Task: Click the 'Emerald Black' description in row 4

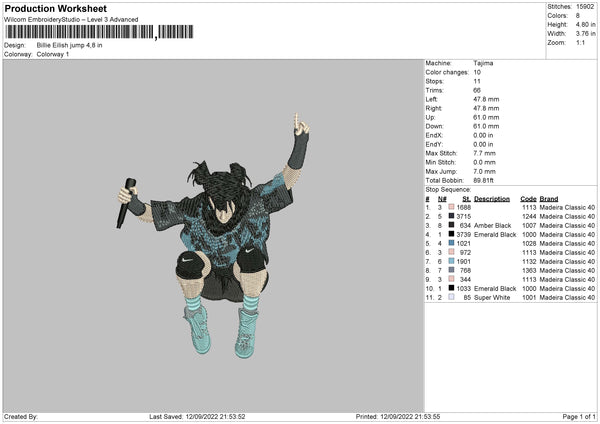Action: tap(495, 234)
